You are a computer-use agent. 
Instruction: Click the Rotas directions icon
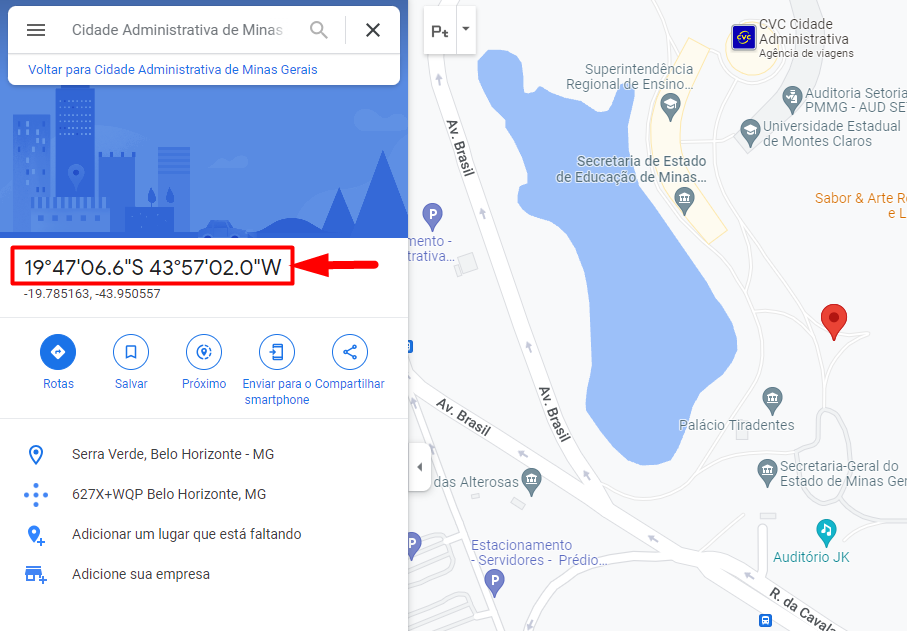[x=58, y=352]
